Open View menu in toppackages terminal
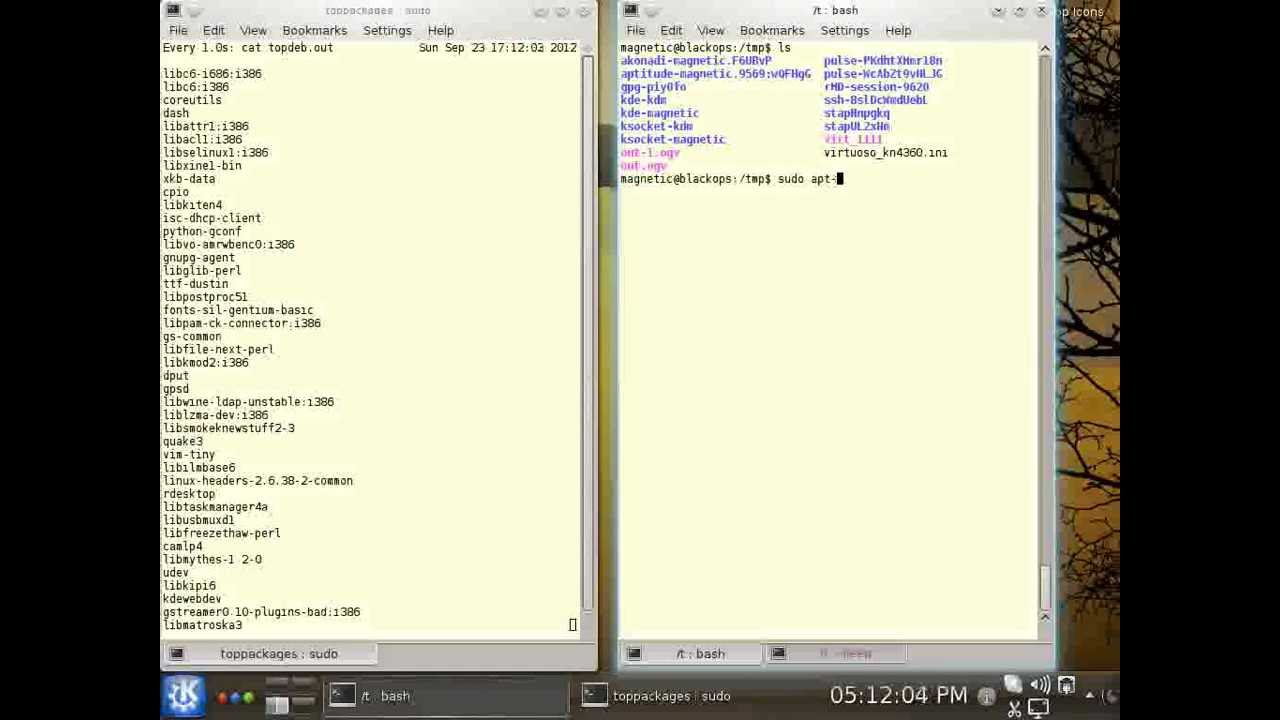 pyautogui.click(x=253, y=30)
